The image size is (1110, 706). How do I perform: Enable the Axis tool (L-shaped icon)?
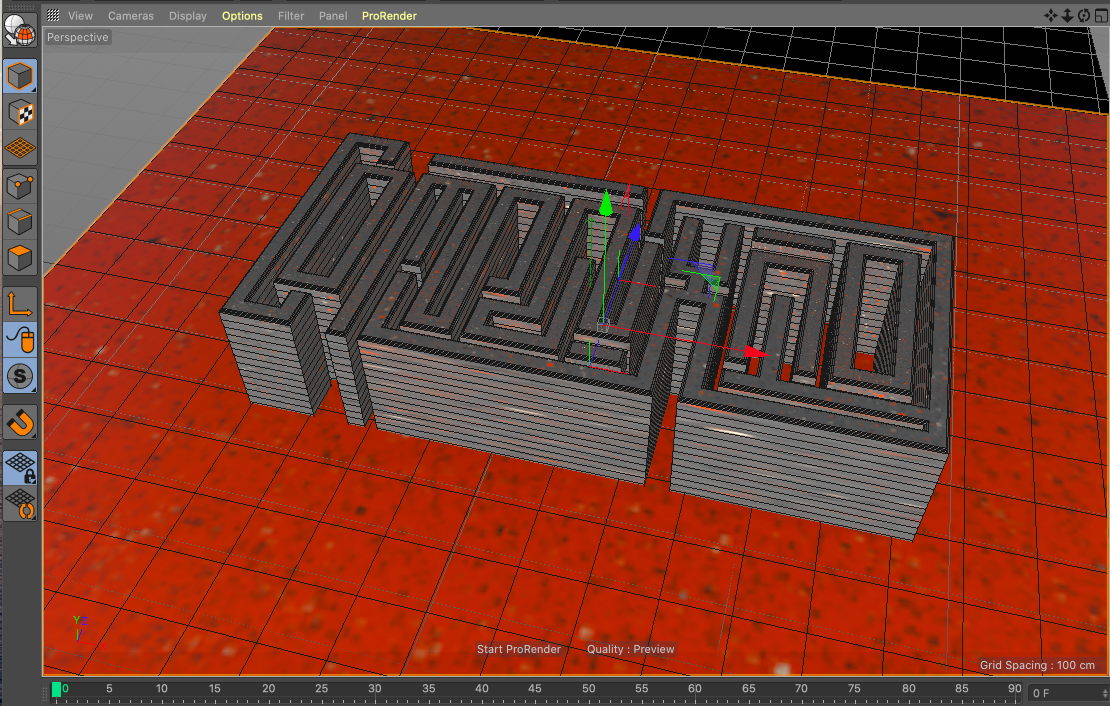click(x=20, y=304)
